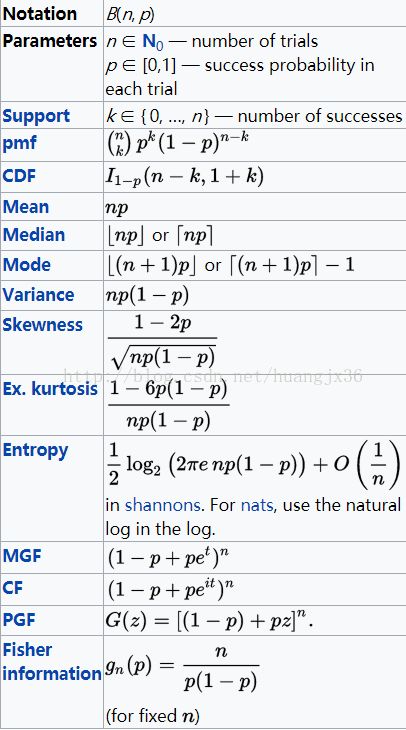Open the Variance link
This screenshot has height=730, width=406.
click(38, 295)
